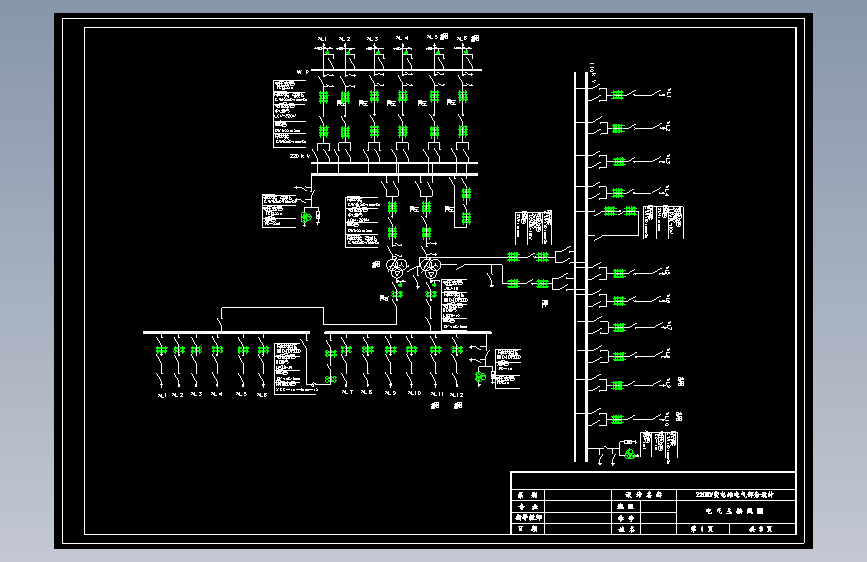
Task: Click the 第1页 page number cell
Action: pos(703,529)
